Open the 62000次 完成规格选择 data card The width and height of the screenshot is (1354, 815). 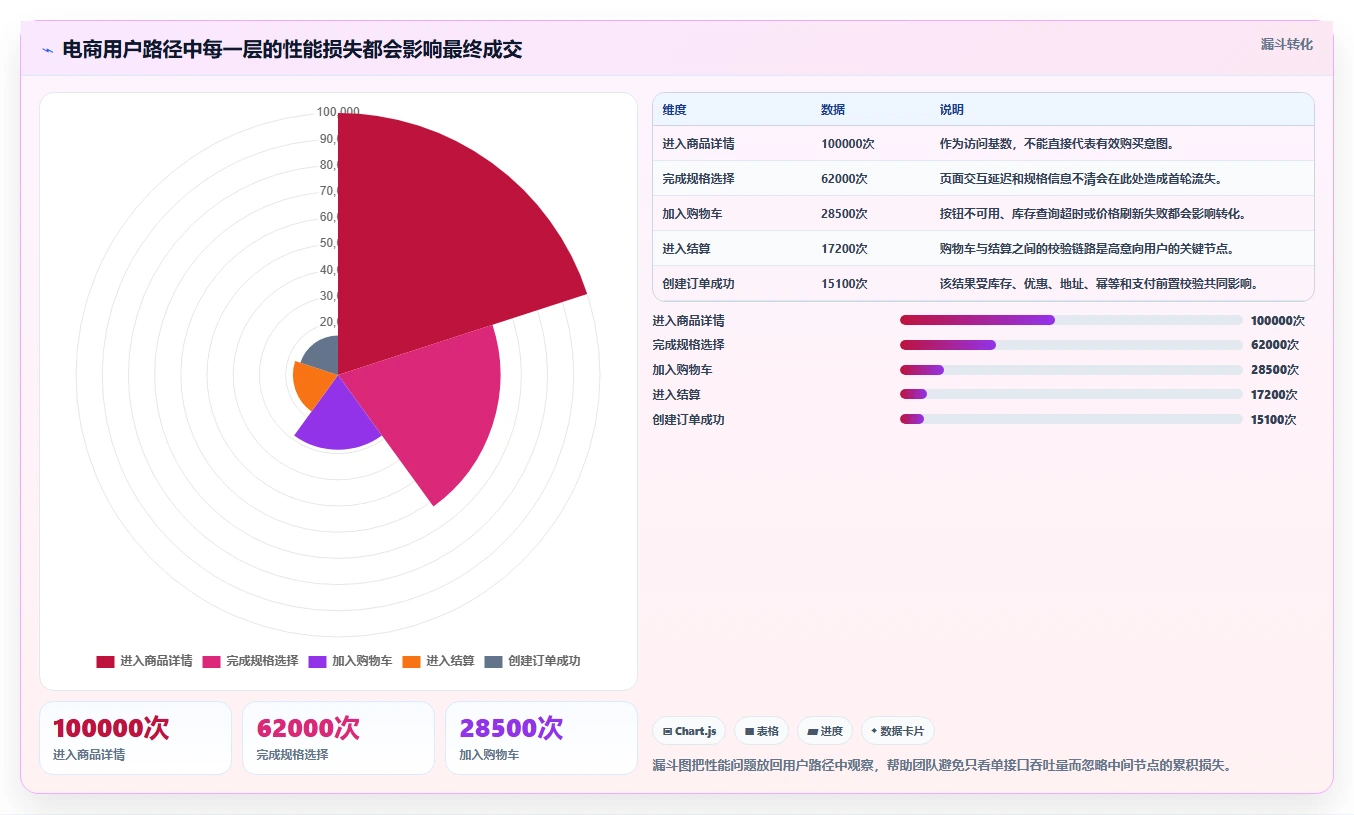338,738
